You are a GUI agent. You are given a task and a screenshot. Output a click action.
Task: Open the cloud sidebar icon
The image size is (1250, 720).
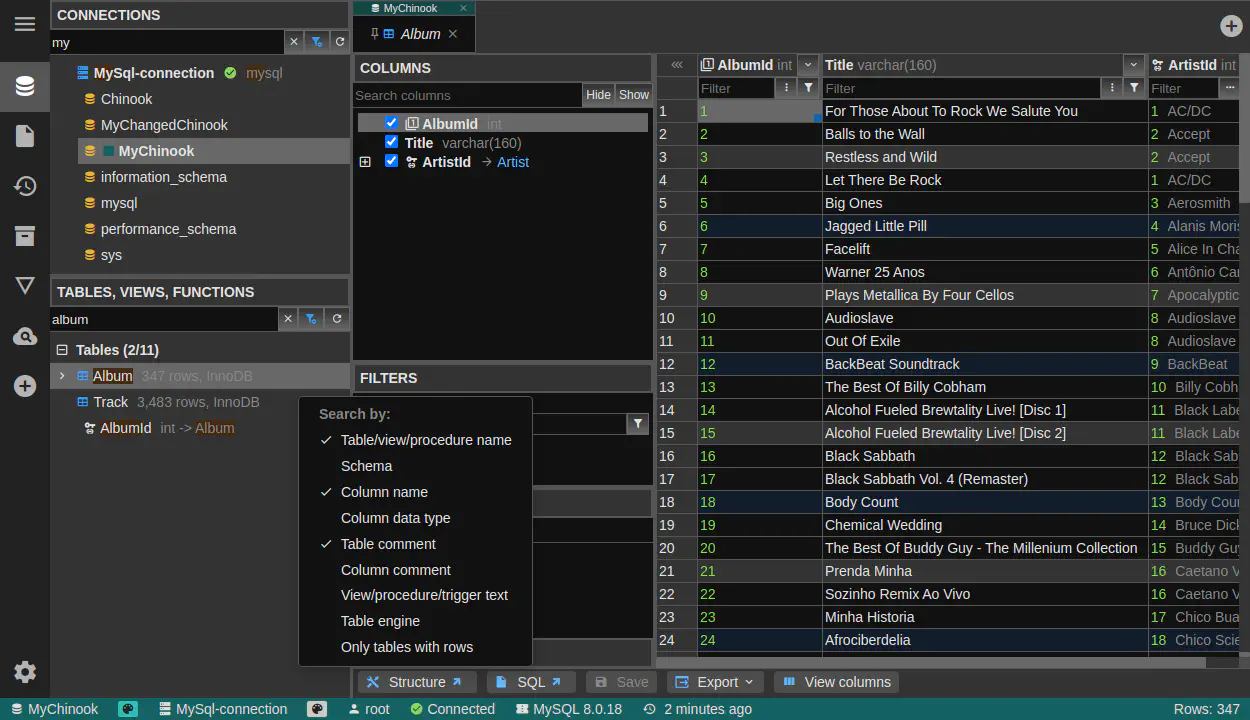pyautogui.click(x=25, y=337)
